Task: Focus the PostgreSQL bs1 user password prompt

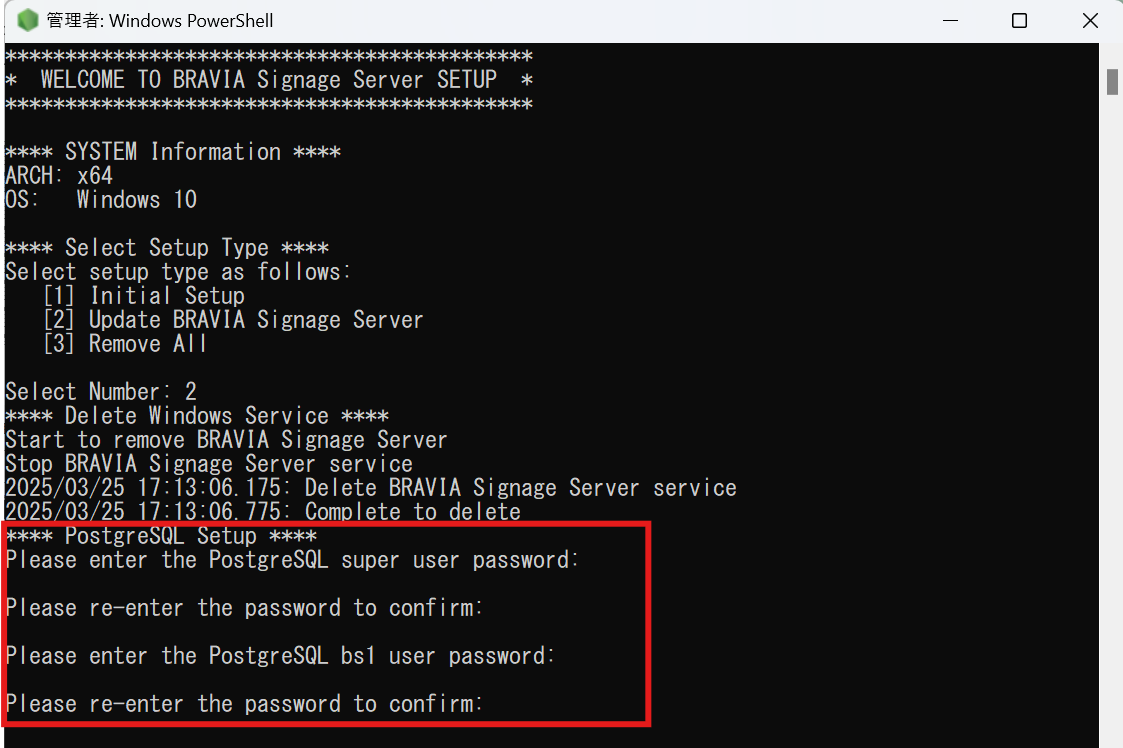Action: click(280, 656)
